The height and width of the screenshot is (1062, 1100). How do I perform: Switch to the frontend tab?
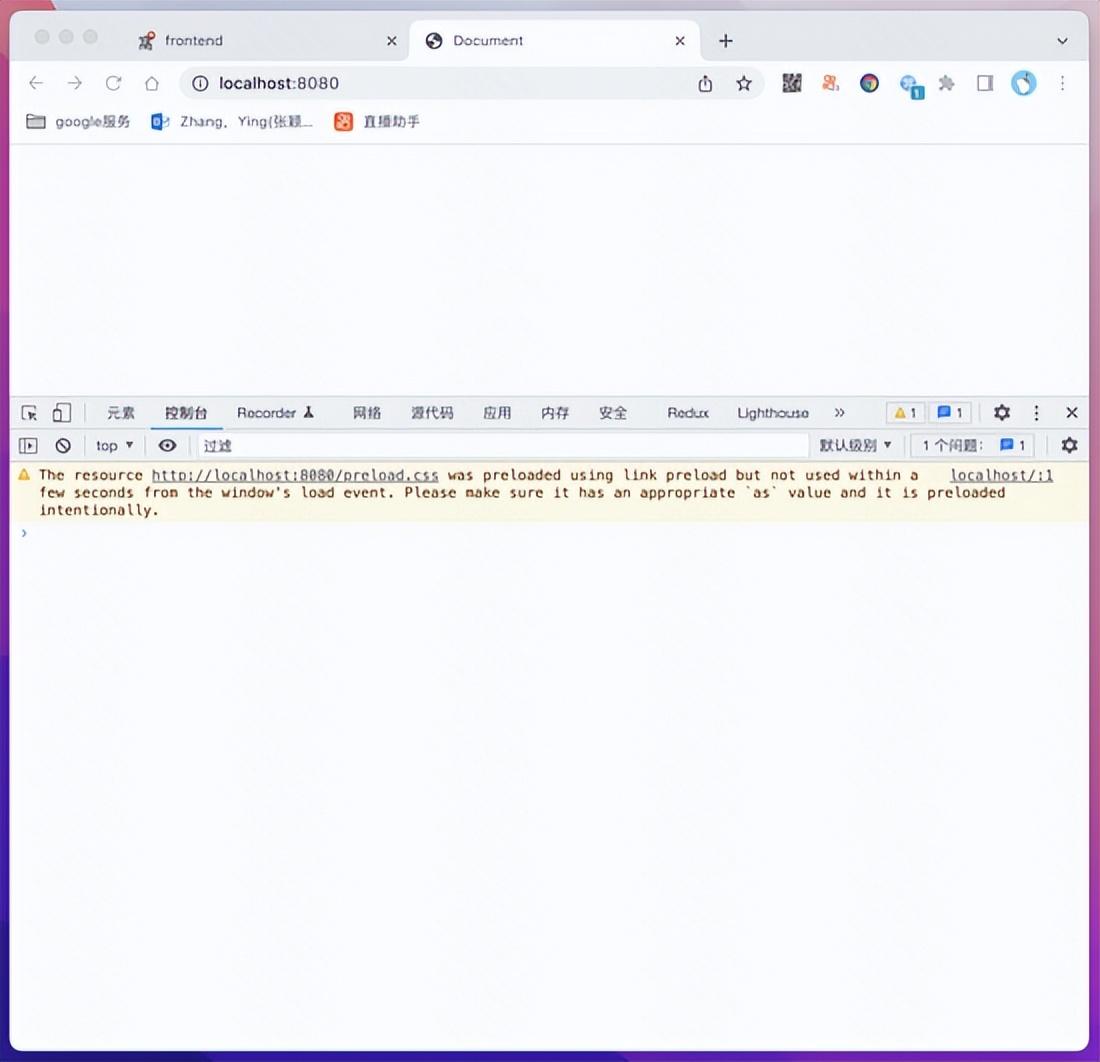pyautogui.click(x=267, y=41)
